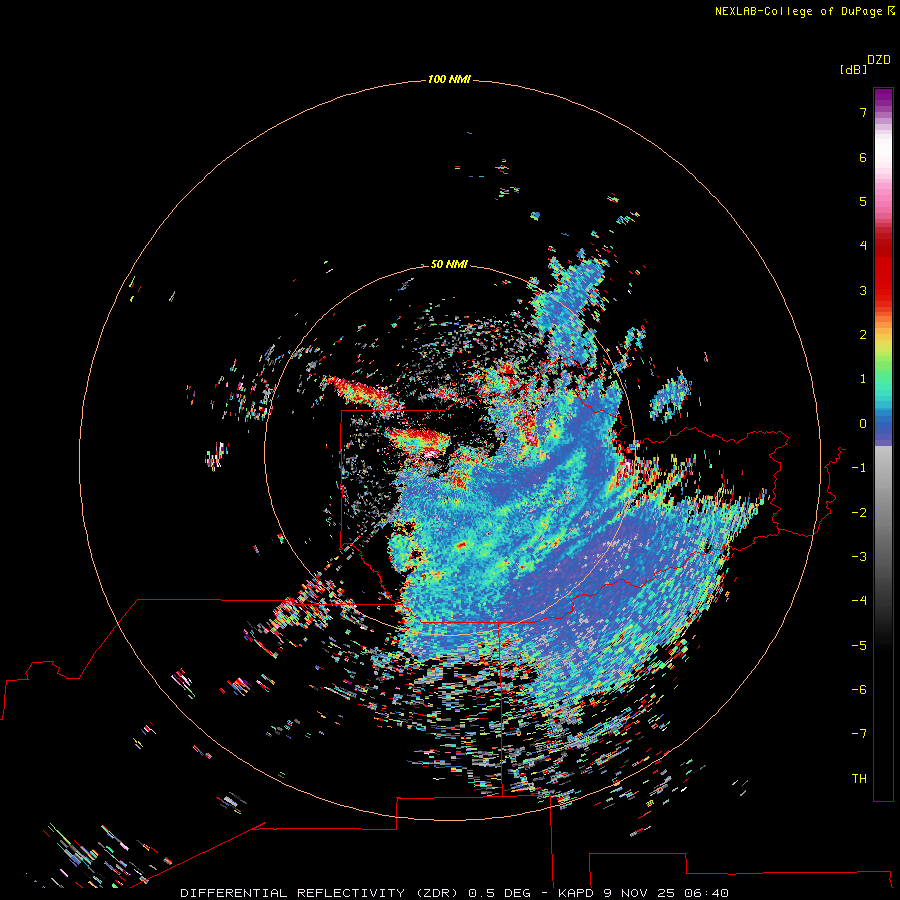Image resolution: width=900 pixels, height=900 pixels.
Task: Click the -3 value on color scale
Action: coord(859,557)
